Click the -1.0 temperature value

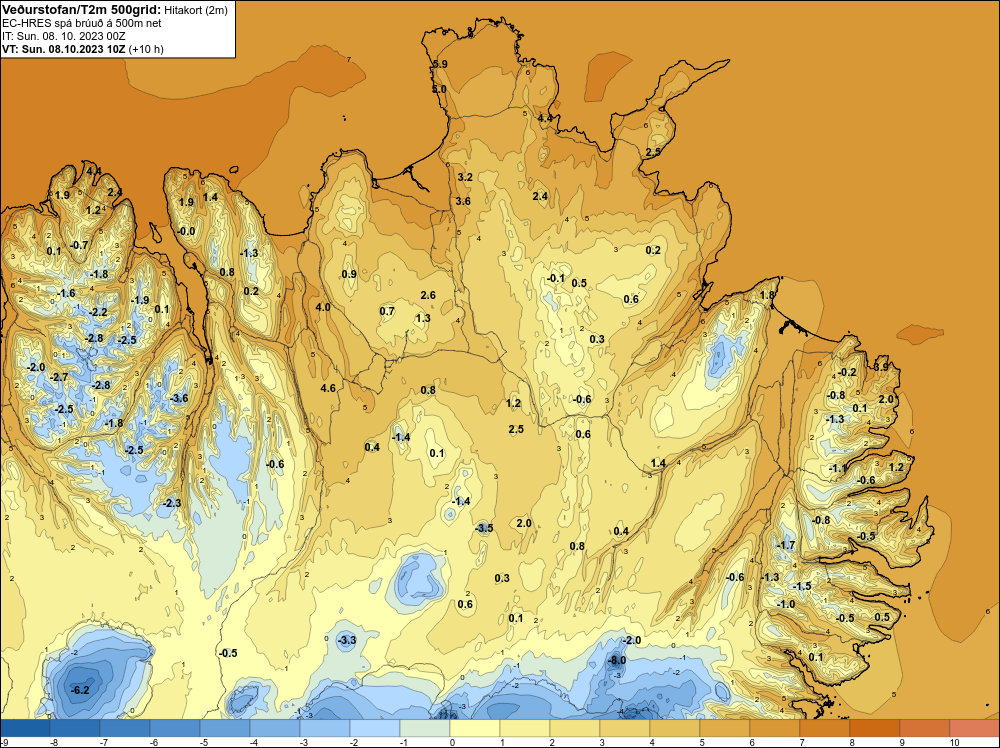point(786,604)
